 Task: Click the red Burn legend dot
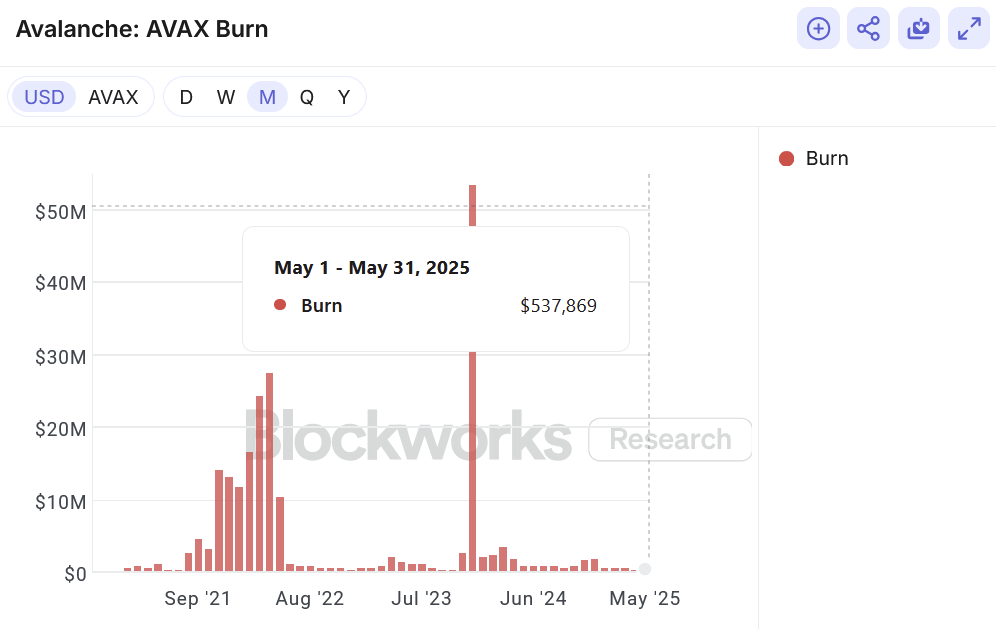coord(786,158)
